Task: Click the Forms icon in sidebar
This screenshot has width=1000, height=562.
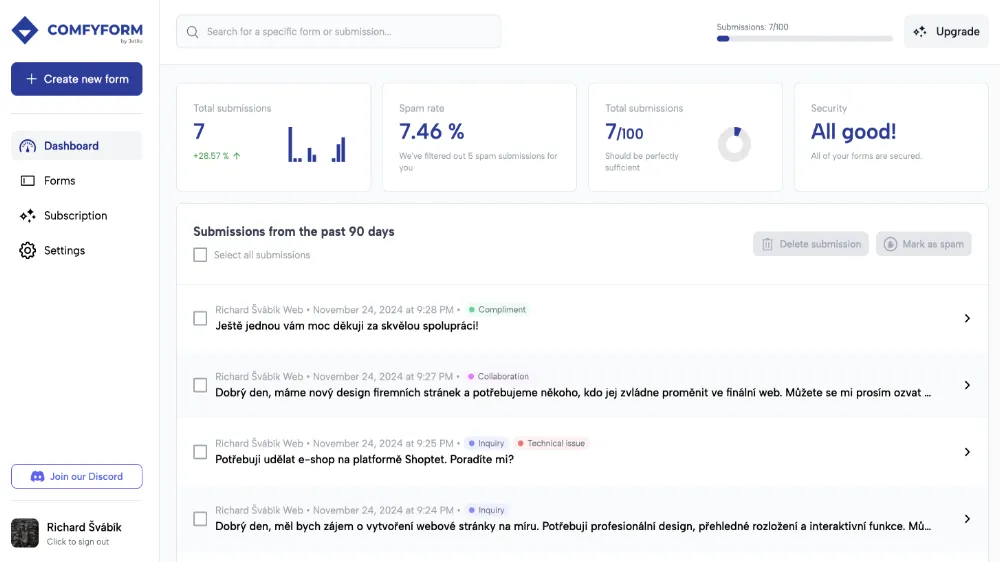Action: pyautogui.click(x=28, y=181)
